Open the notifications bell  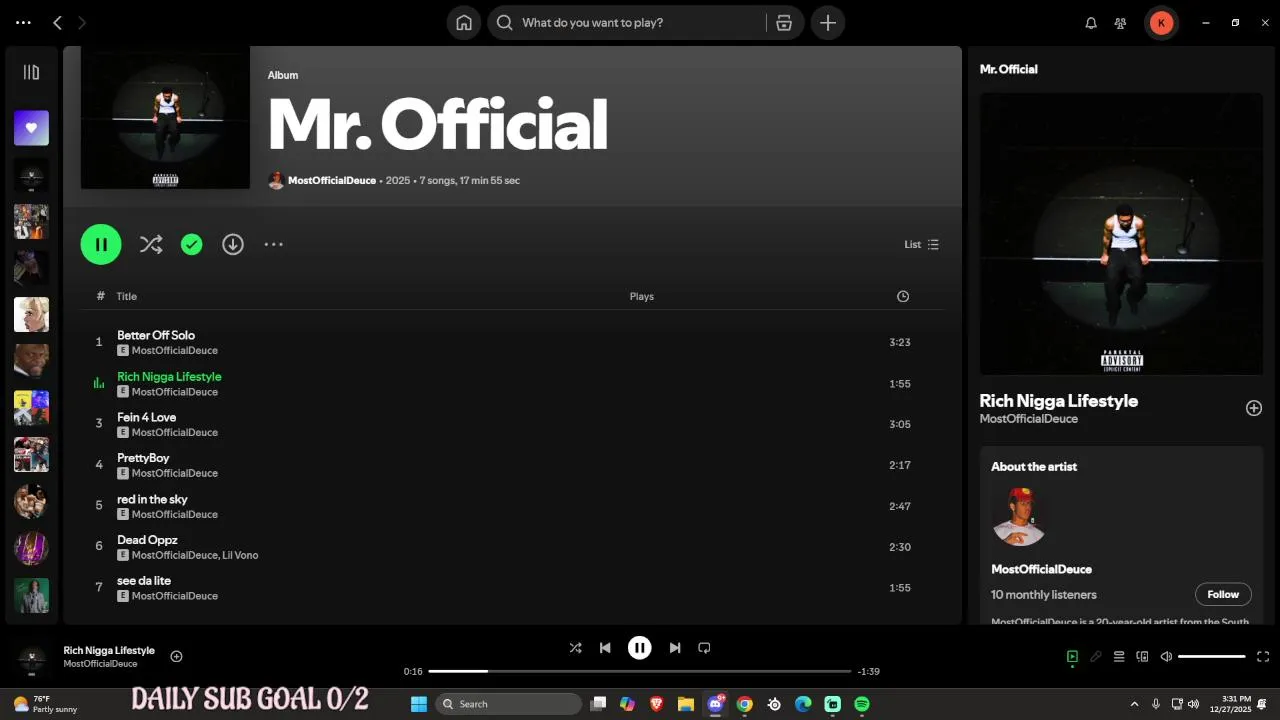click(x=1091, y=23)
